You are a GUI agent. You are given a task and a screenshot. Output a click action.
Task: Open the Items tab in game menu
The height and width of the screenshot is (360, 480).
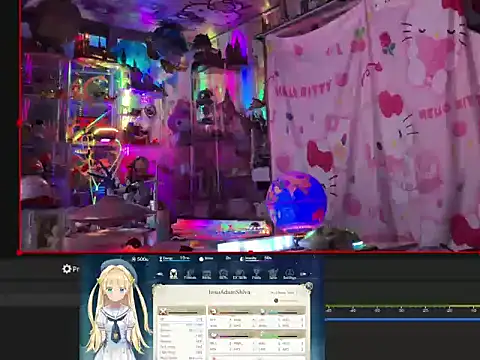point(207,274)
